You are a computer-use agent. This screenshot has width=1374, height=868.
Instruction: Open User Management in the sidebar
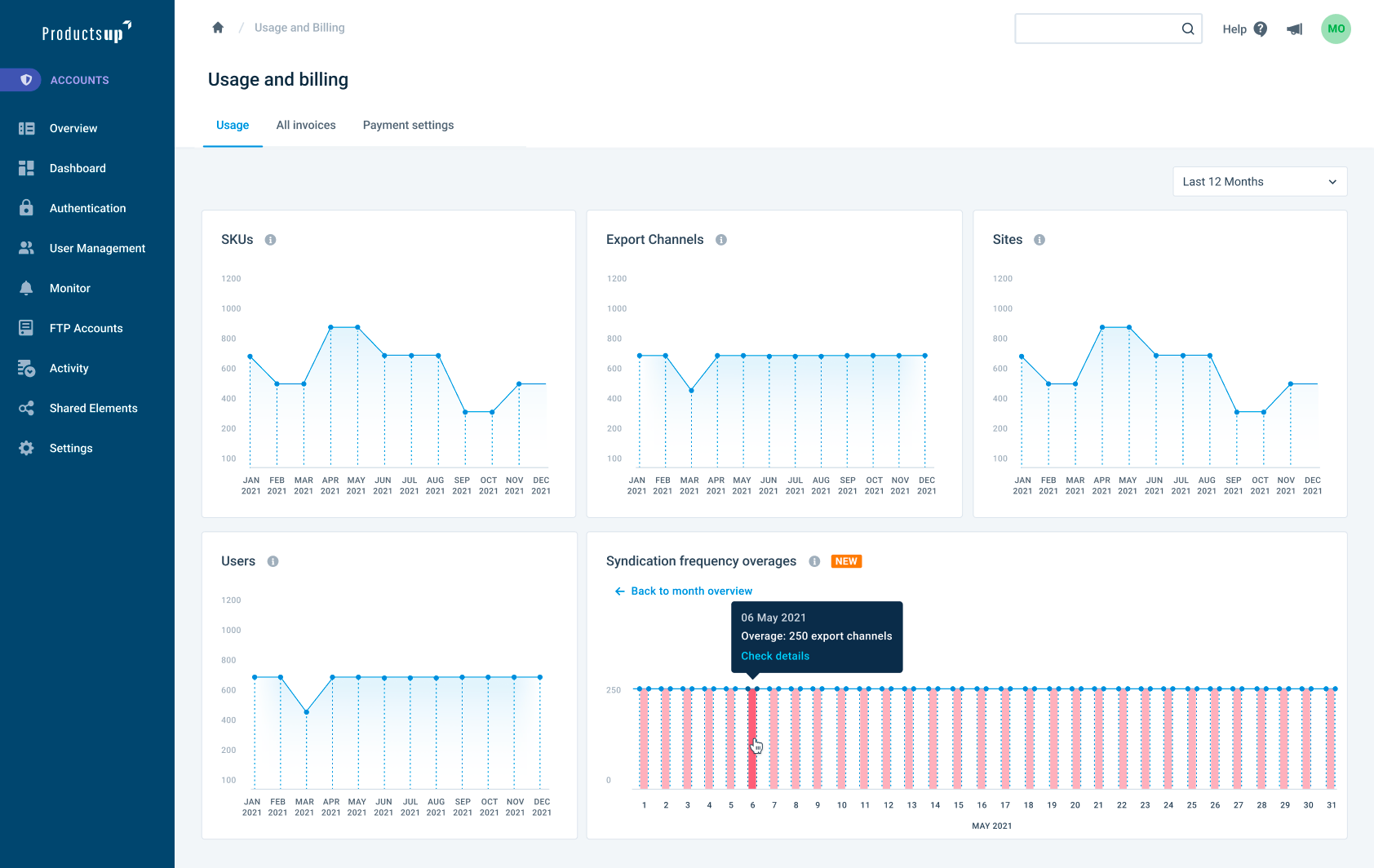(x=97, y=249)
